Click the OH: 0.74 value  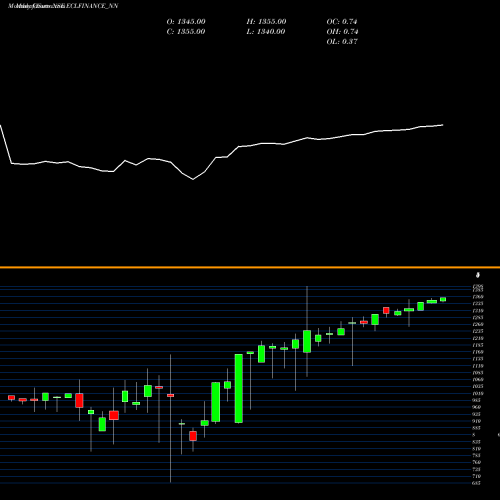(x=342, y=32)
